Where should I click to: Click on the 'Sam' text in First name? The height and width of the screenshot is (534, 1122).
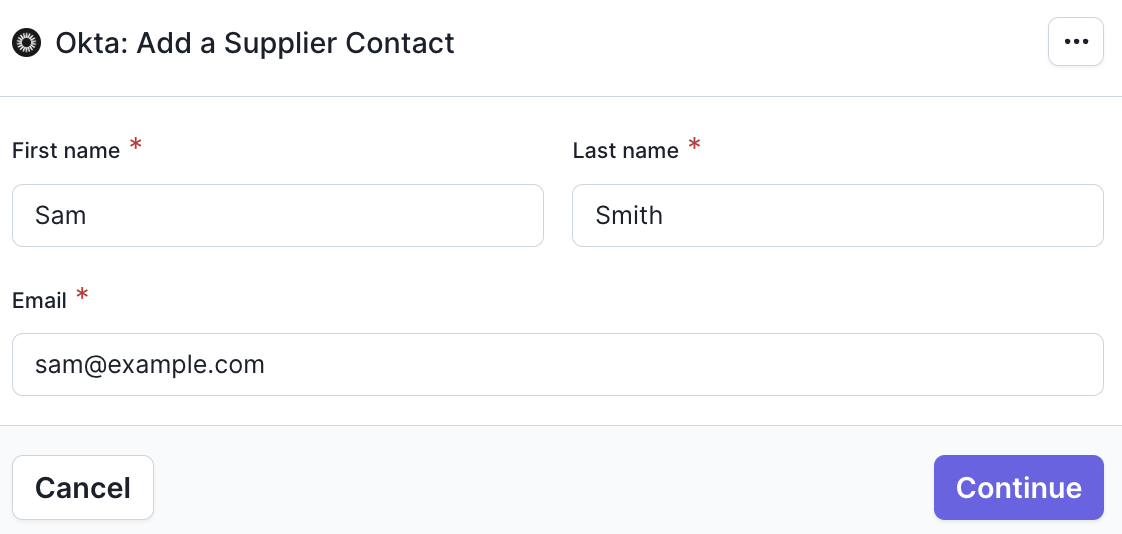[61, 215]
